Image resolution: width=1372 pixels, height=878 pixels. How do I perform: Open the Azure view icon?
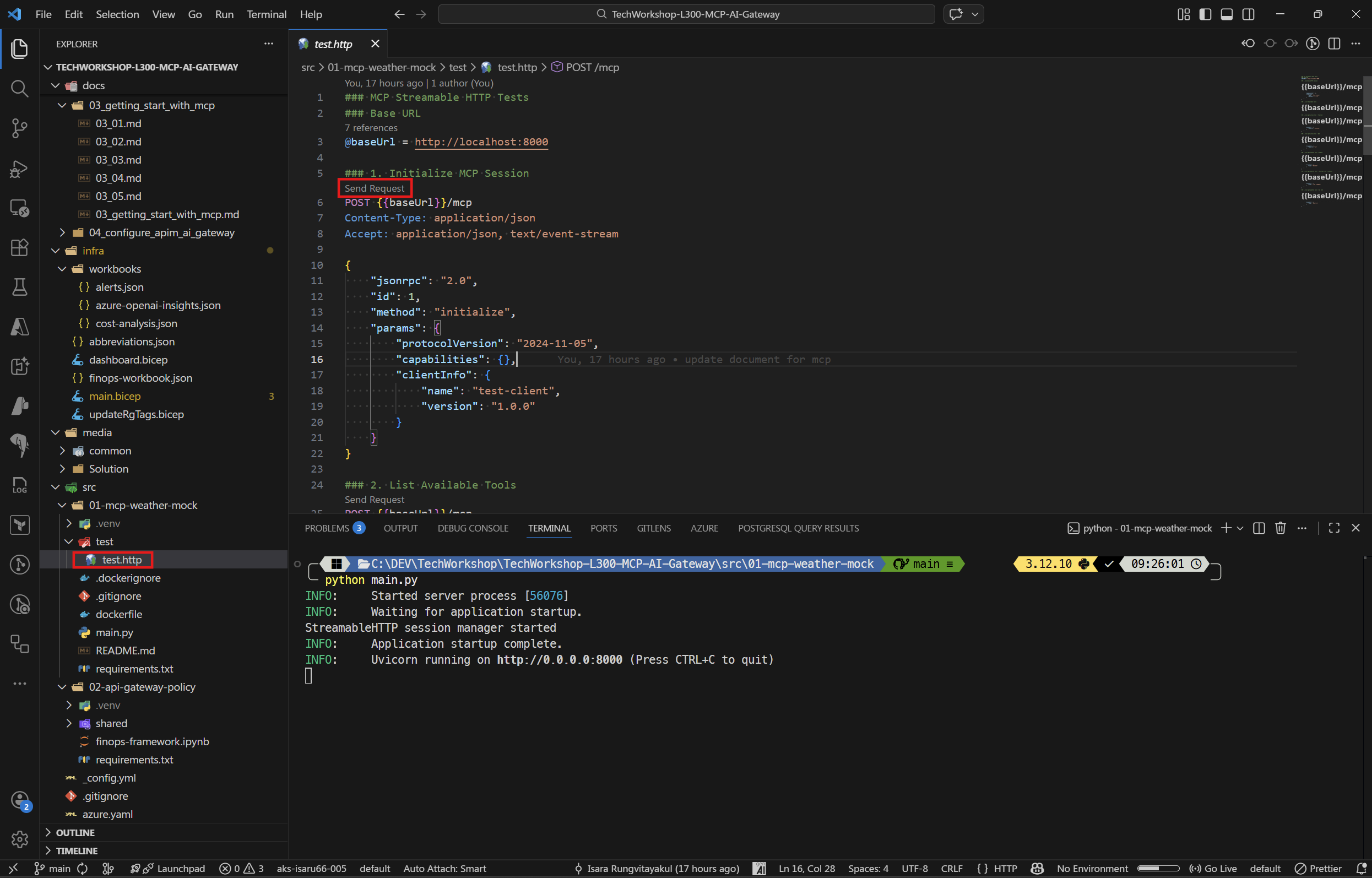coord(19,327)
